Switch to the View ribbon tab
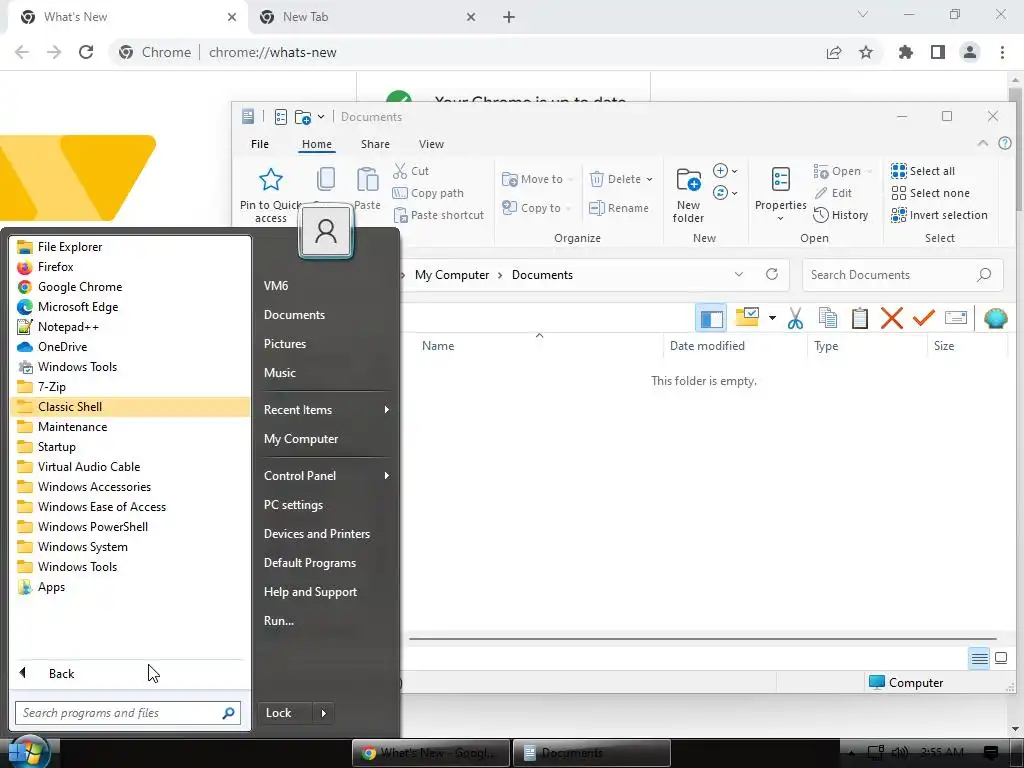Viewport: 1024px width, 768px height. (431, 144)
